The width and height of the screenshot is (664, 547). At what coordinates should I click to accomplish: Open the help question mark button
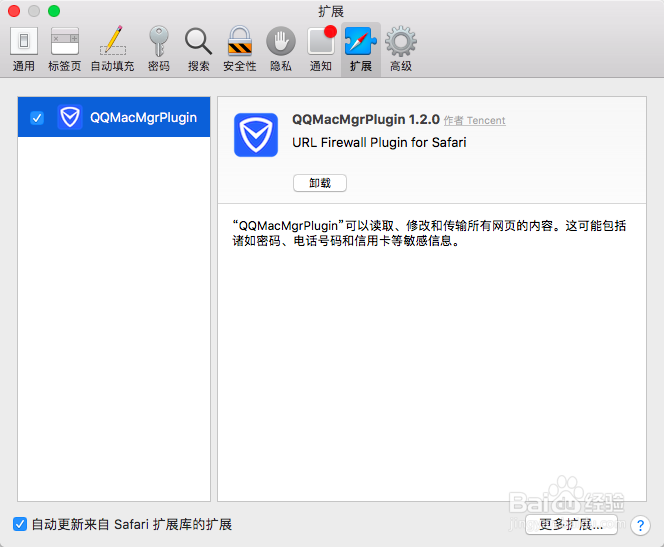tap(640, 525)
